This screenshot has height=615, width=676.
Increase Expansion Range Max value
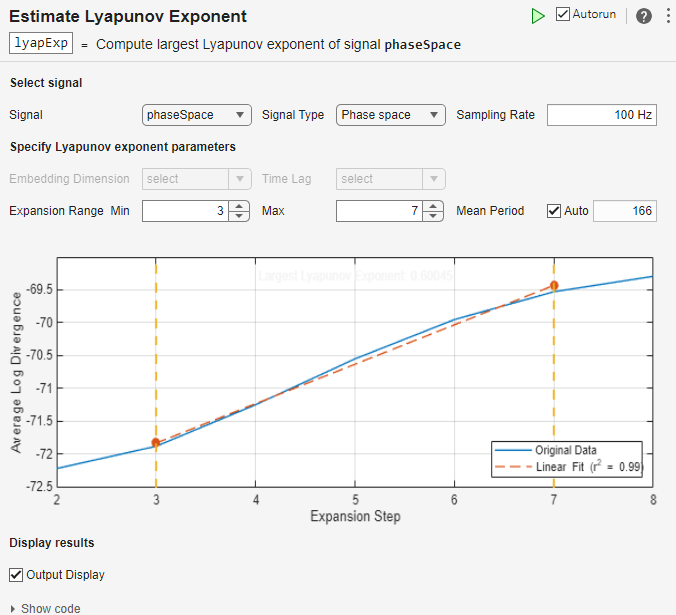point(432,206)
